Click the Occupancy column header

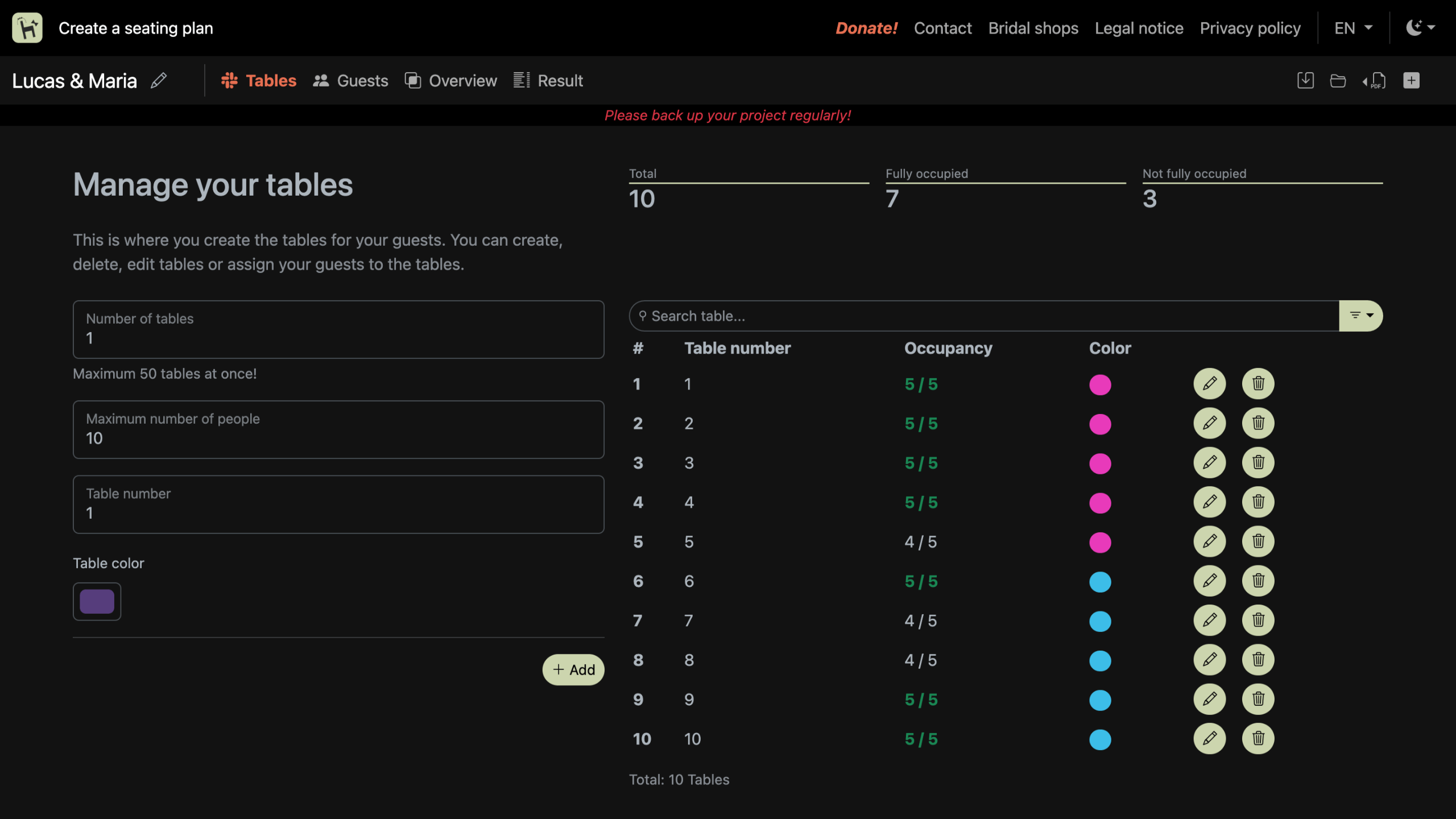(948, 348)
